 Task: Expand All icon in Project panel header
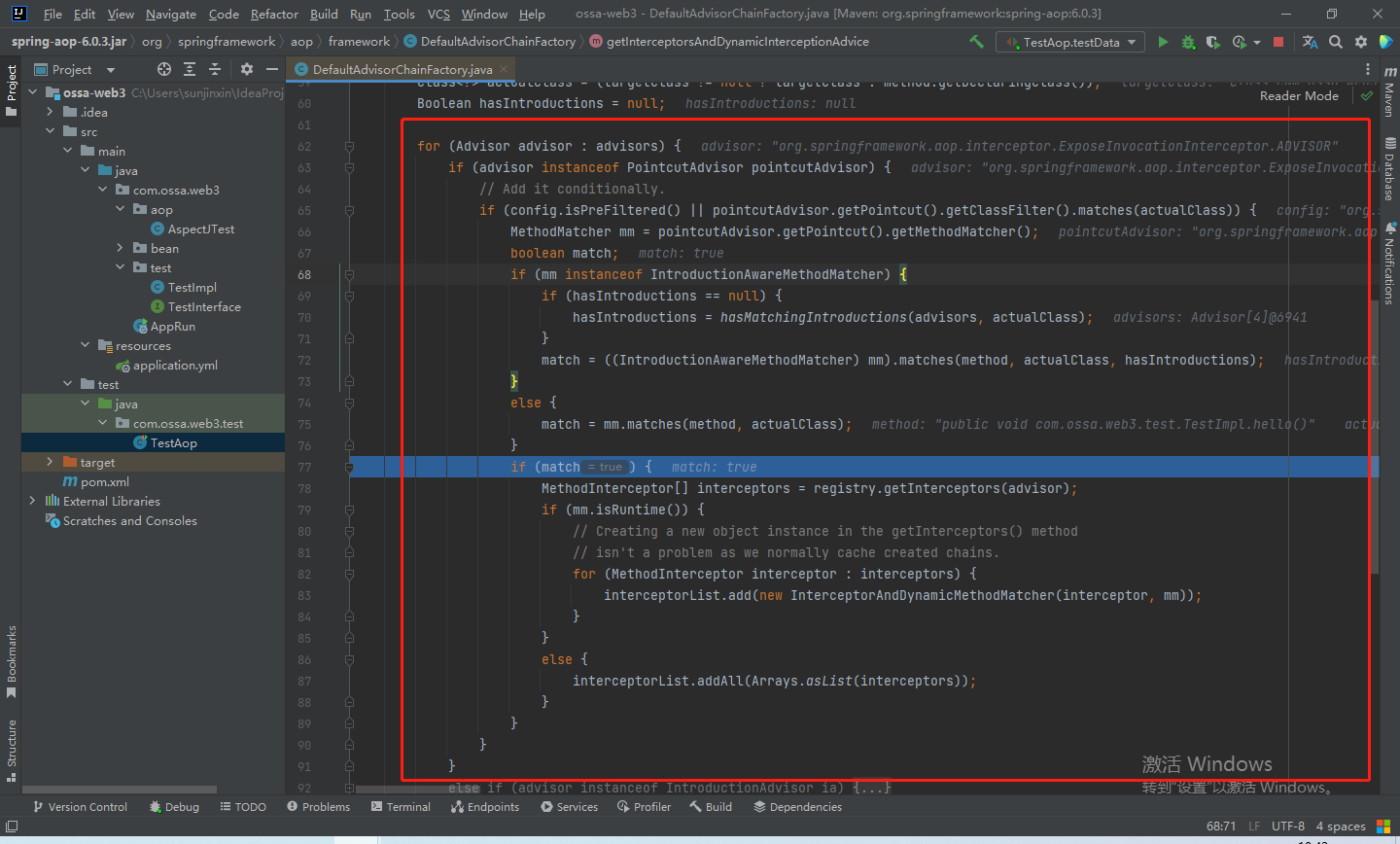pyautogui.click(x=190, y=69)
